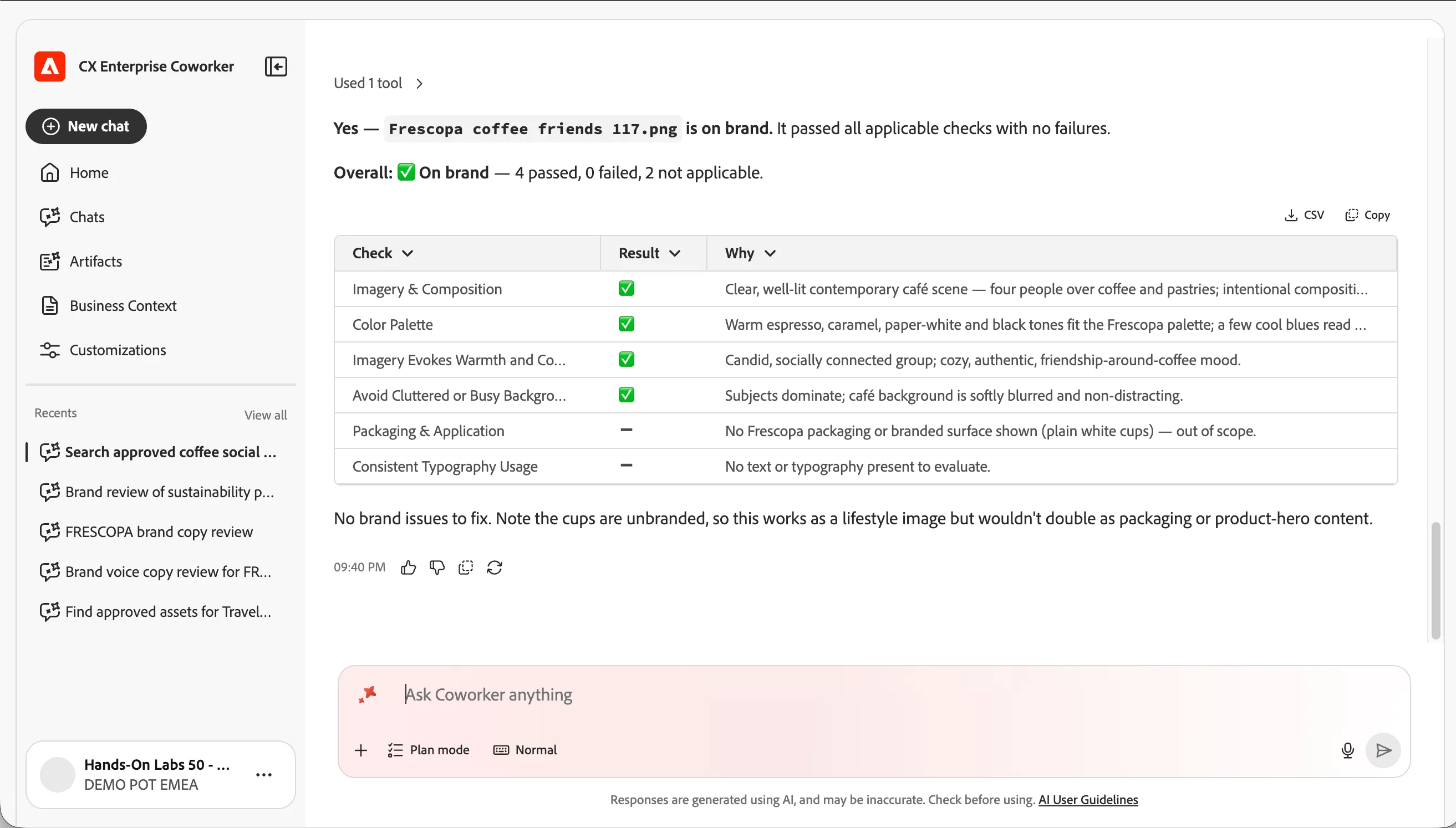Screen dimensions: 1456x828
Task: Click the chat vertical scrollbar
Action: (x=1435, y=580)
